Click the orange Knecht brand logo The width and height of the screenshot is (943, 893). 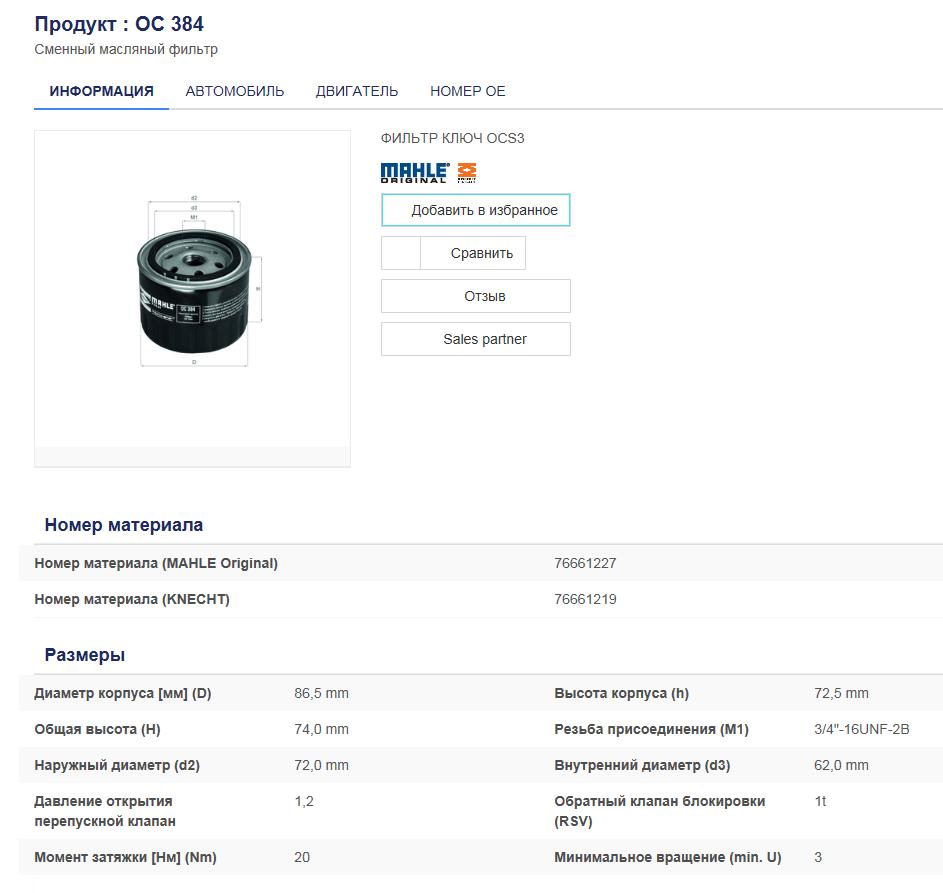(467, 172)
